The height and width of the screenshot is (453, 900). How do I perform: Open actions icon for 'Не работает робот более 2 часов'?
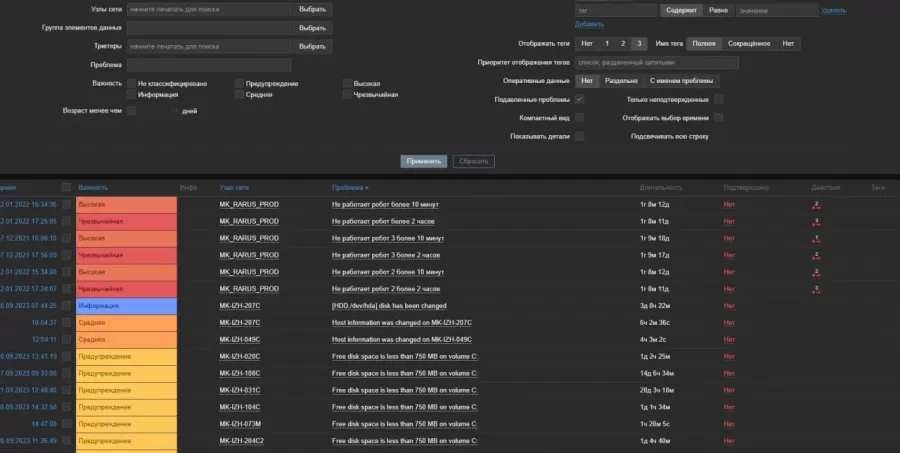point(816,221)
